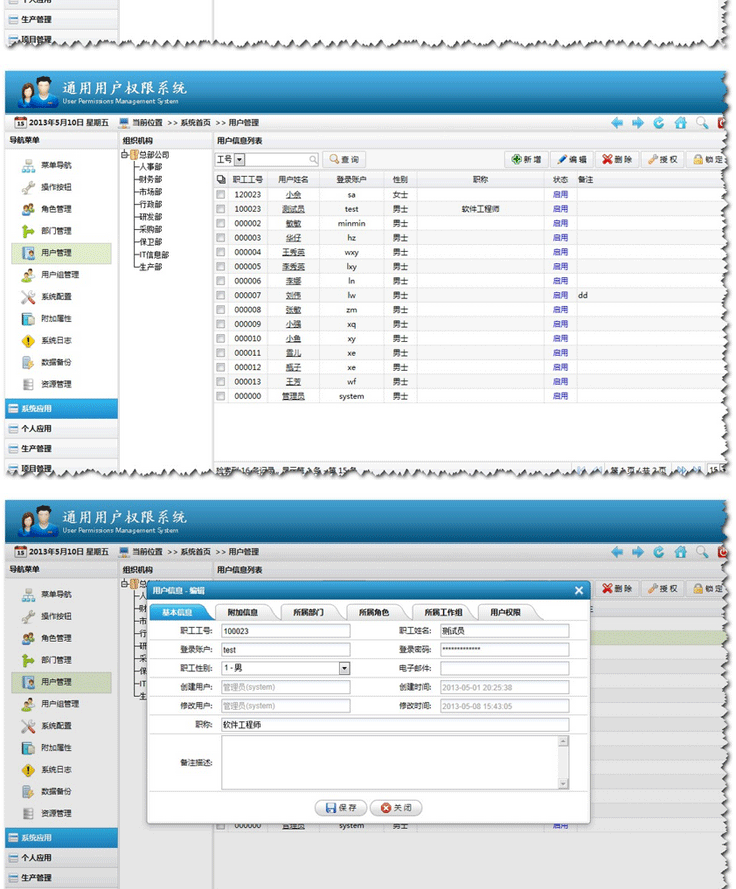Click magnifier icon in user list top toolbar
Screen dimensions: 736x889
point(702,122)
